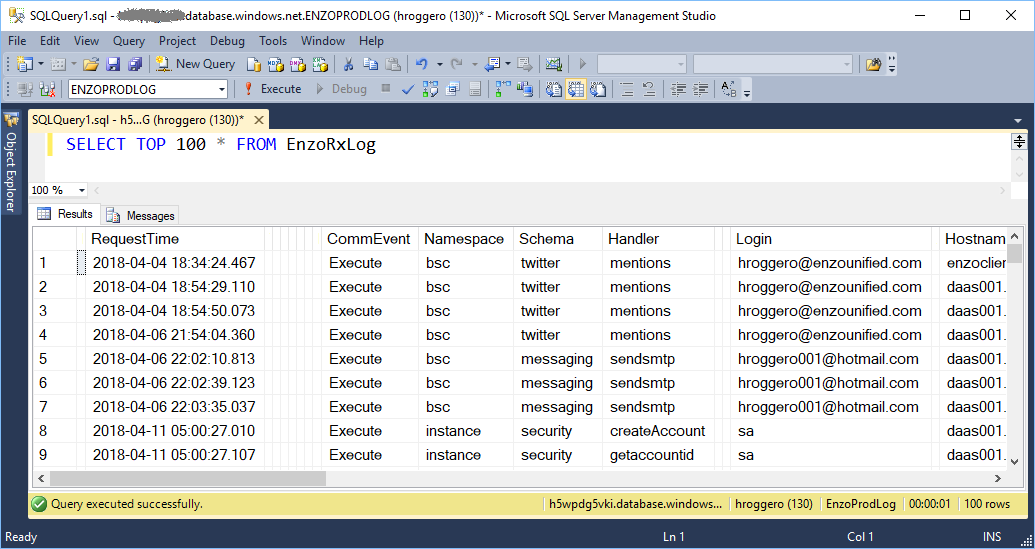Switch output to Results to File
Viewport: 1035px width, 549px height.
point(598,89)
